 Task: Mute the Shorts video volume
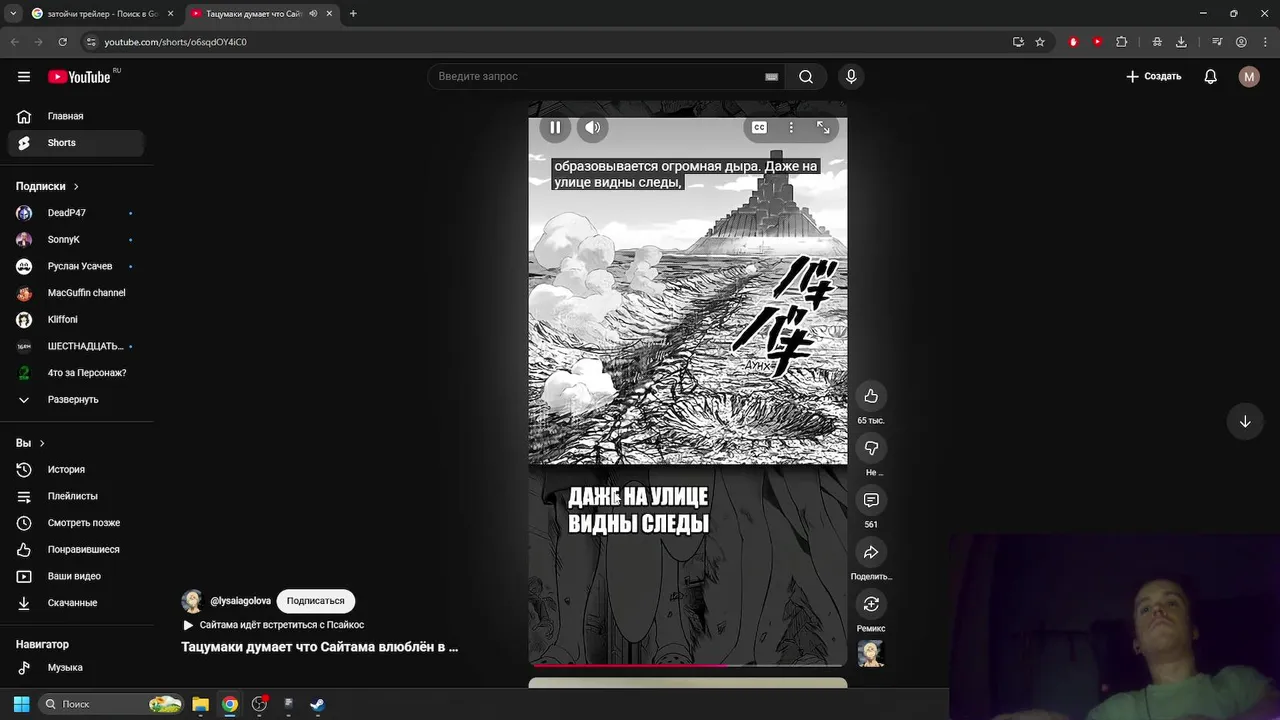[x=593, y=127]
